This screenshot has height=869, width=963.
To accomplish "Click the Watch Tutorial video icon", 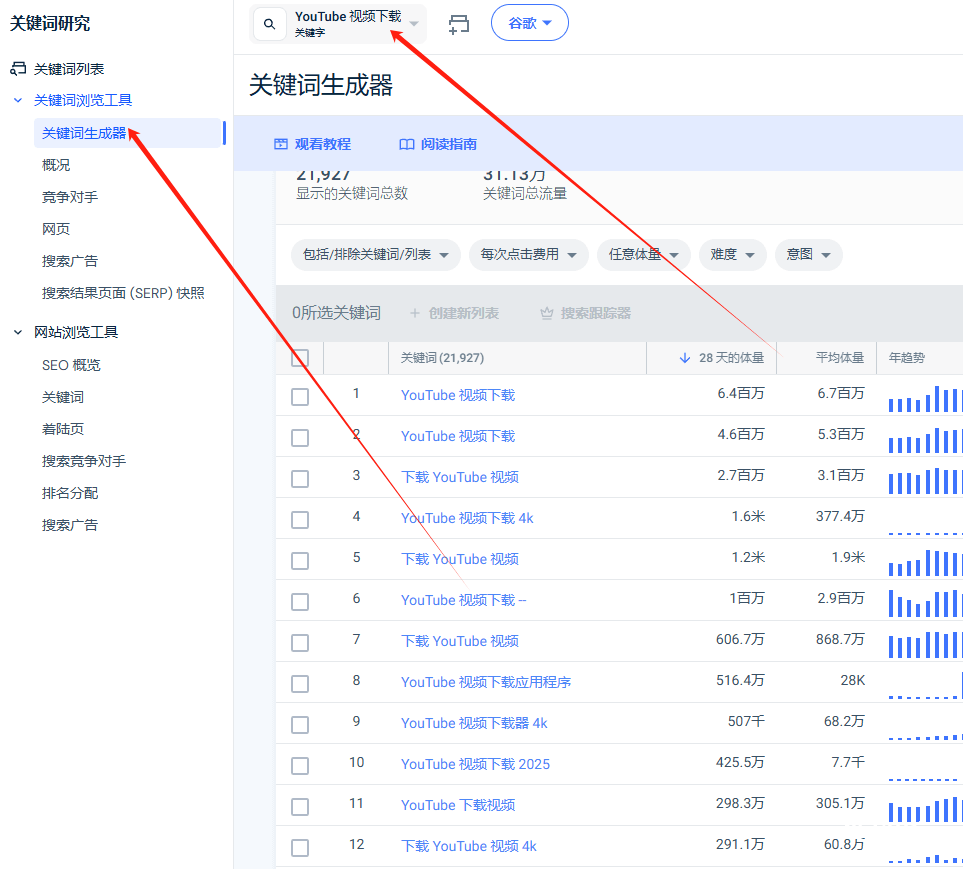I will coord(281,144).
